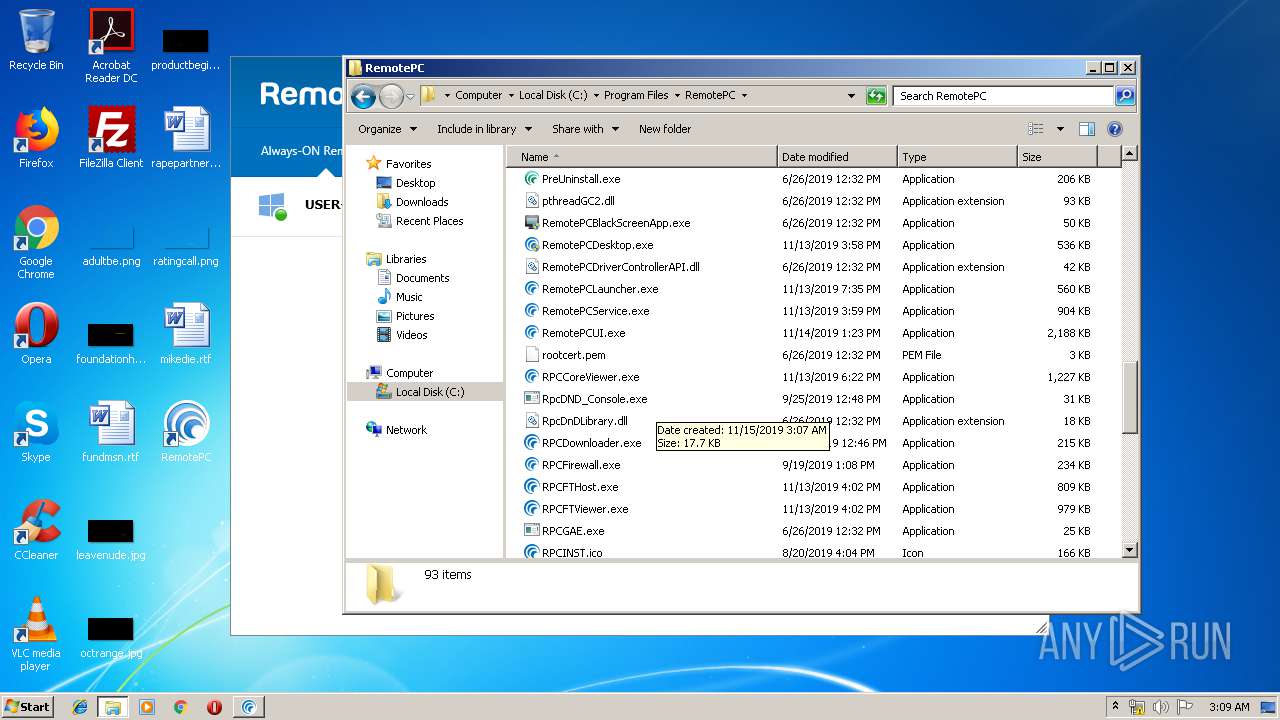Viewport: 1280px width, 720px height.
Task: Expand arrow after Local Disk (C:) breadcrumb
Action: [x=596, y=96]
